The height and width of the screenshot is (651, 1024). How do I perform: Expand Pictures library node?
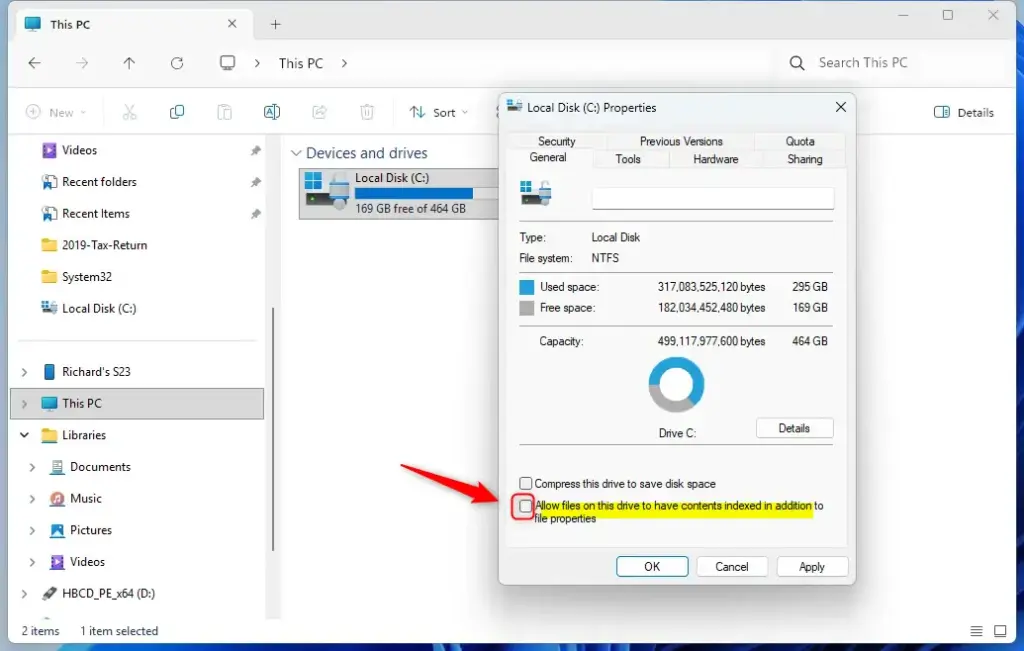[x=32, y=530]
